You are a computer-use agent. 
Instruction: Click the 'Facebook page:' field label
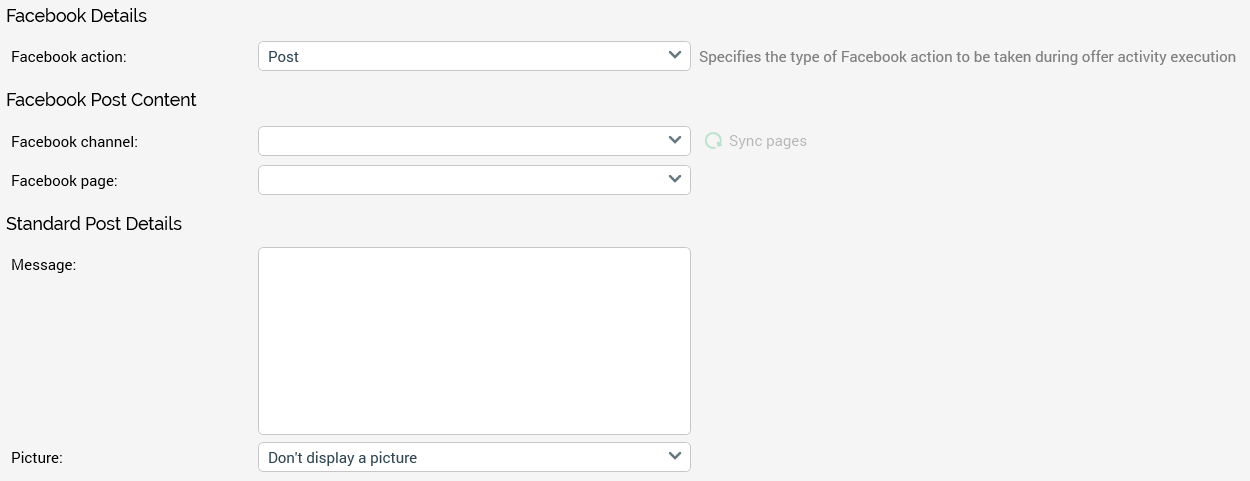click(x=64, y=181)
